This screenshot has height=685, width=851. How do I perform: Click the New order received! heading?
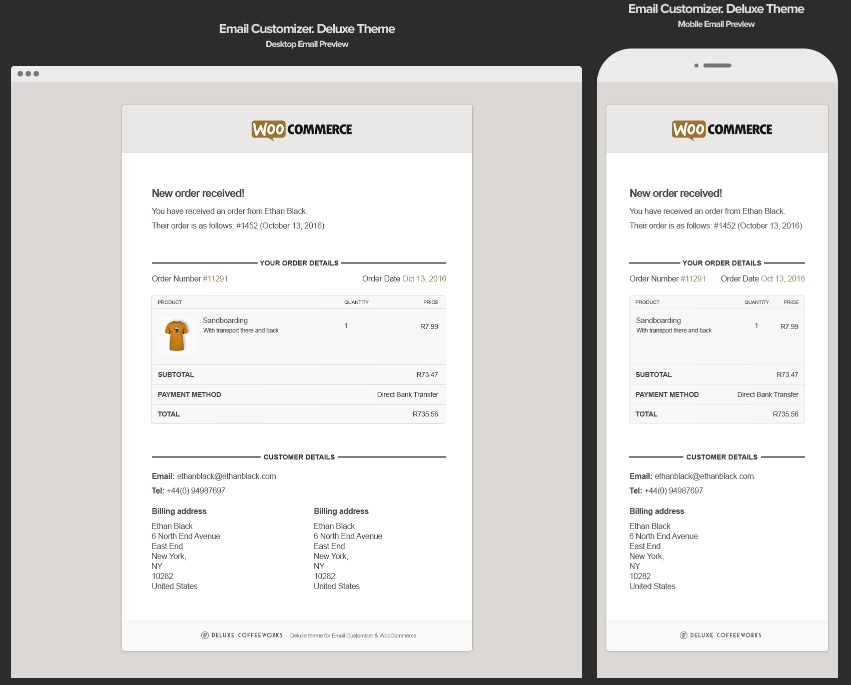196,192
